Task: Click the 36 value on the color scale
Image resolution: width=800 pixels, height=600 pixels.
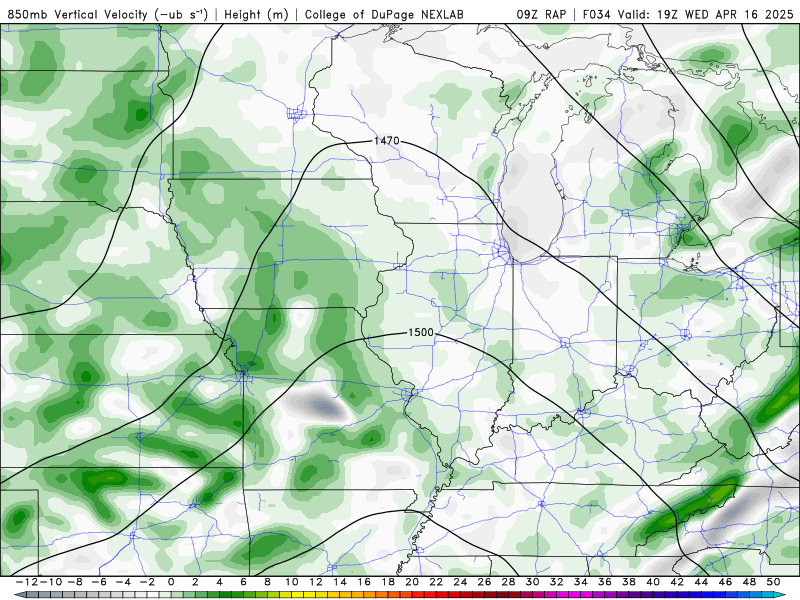Action: 605,582
